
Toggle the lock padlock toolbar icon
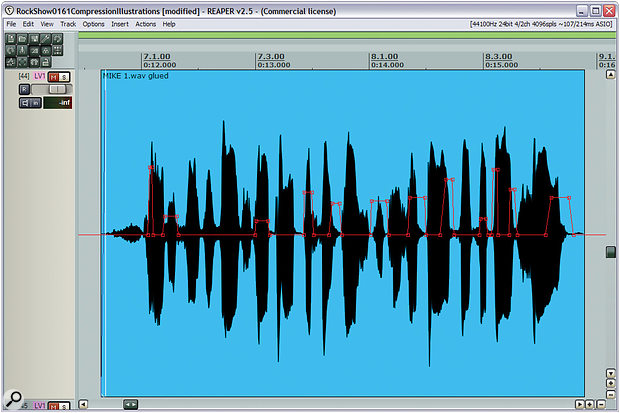coord(45,62)
